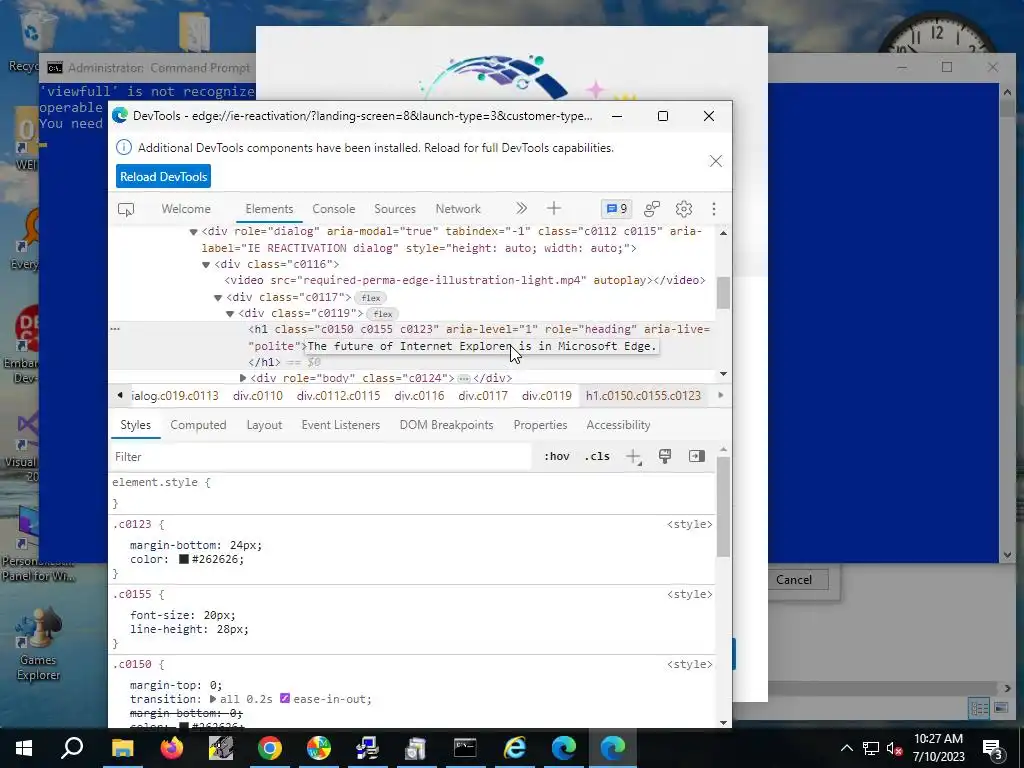Show hidden system tray icons chevron

pos(846,748)
